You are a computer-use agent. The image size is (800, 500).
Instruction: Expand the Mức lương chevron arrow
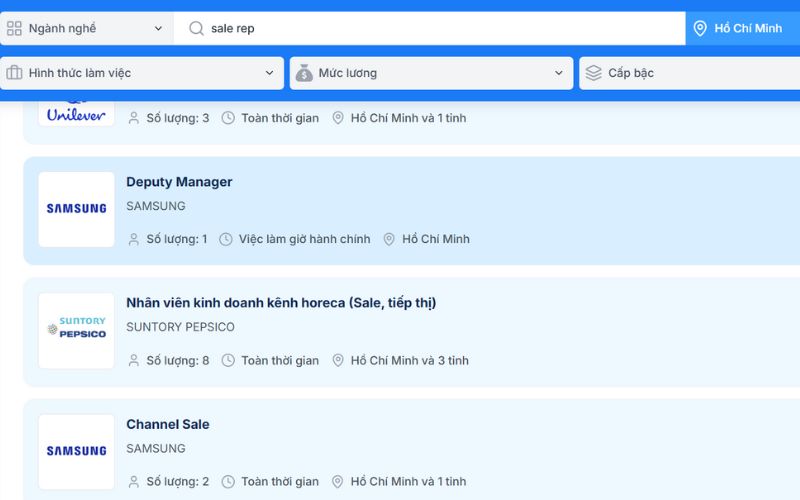(559, 73)
